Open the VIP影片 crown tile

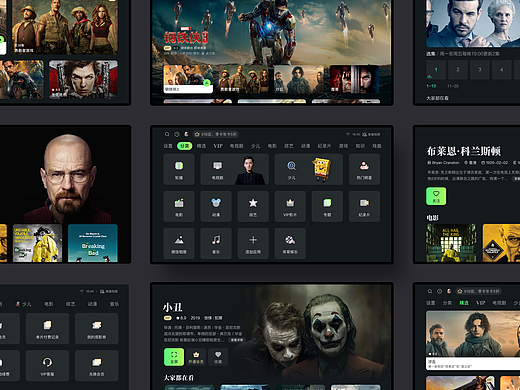coord(290,206)
